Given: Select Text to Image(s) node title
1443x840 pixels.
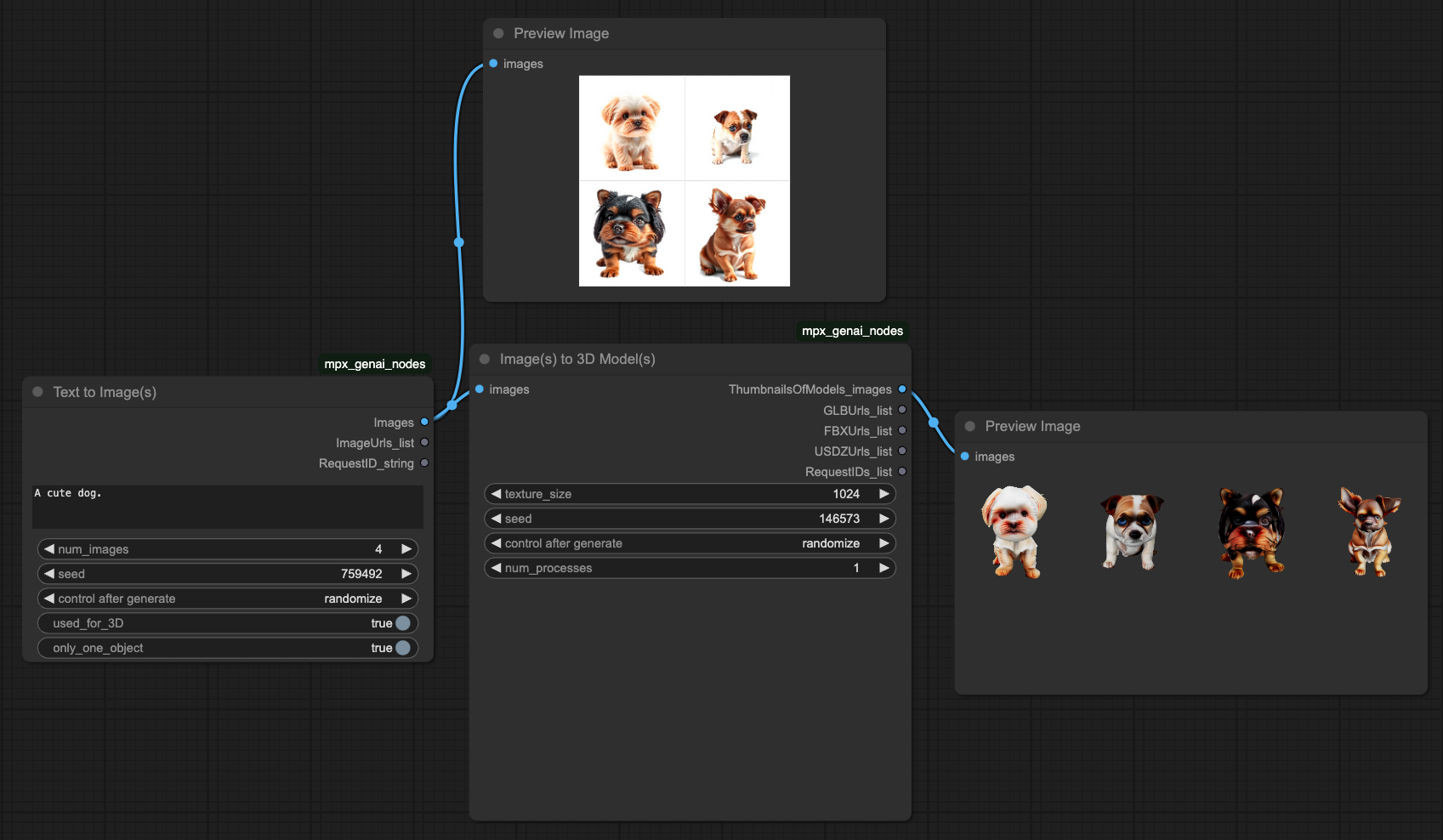Looking at the screenshot, I should [105, 392].
